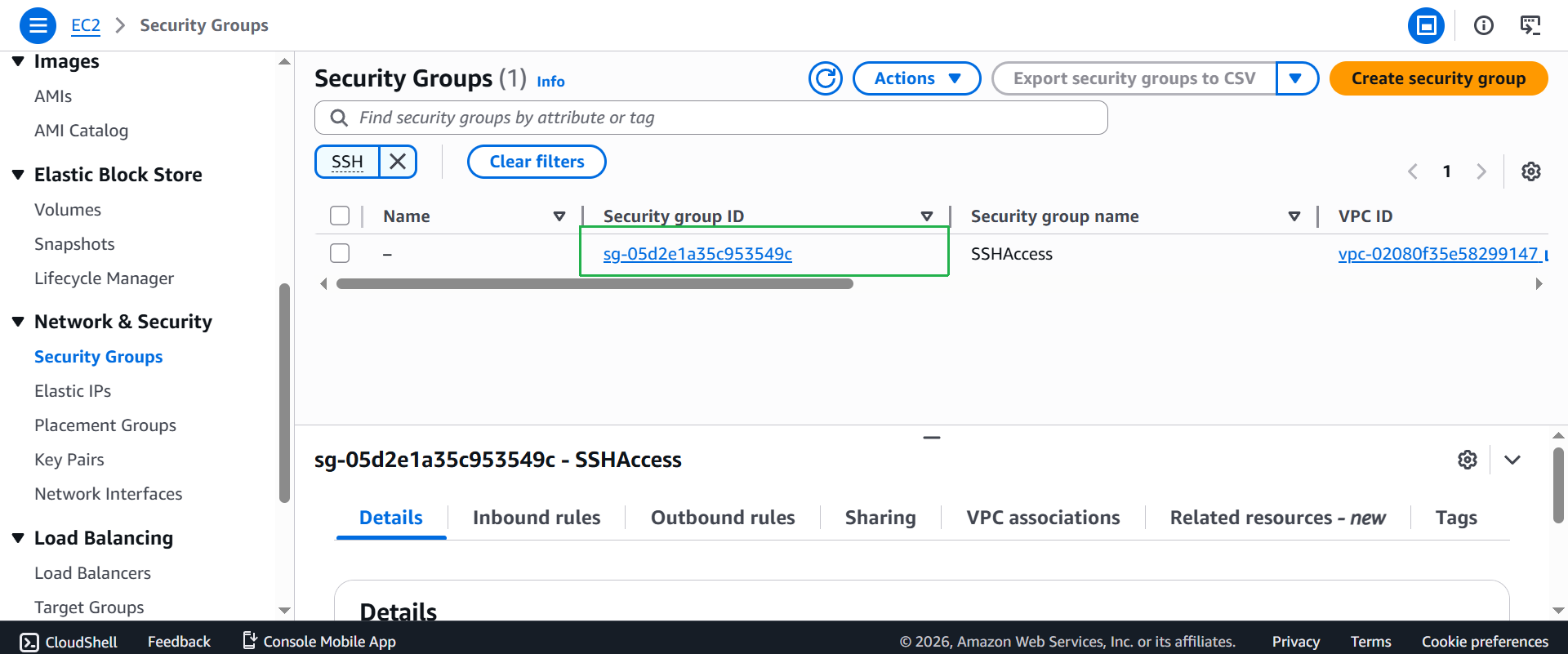The height and width of the screenshot is (654, 1568).
Task: Open Security Groups in the sidebar
Action: [x=98, y=357]
